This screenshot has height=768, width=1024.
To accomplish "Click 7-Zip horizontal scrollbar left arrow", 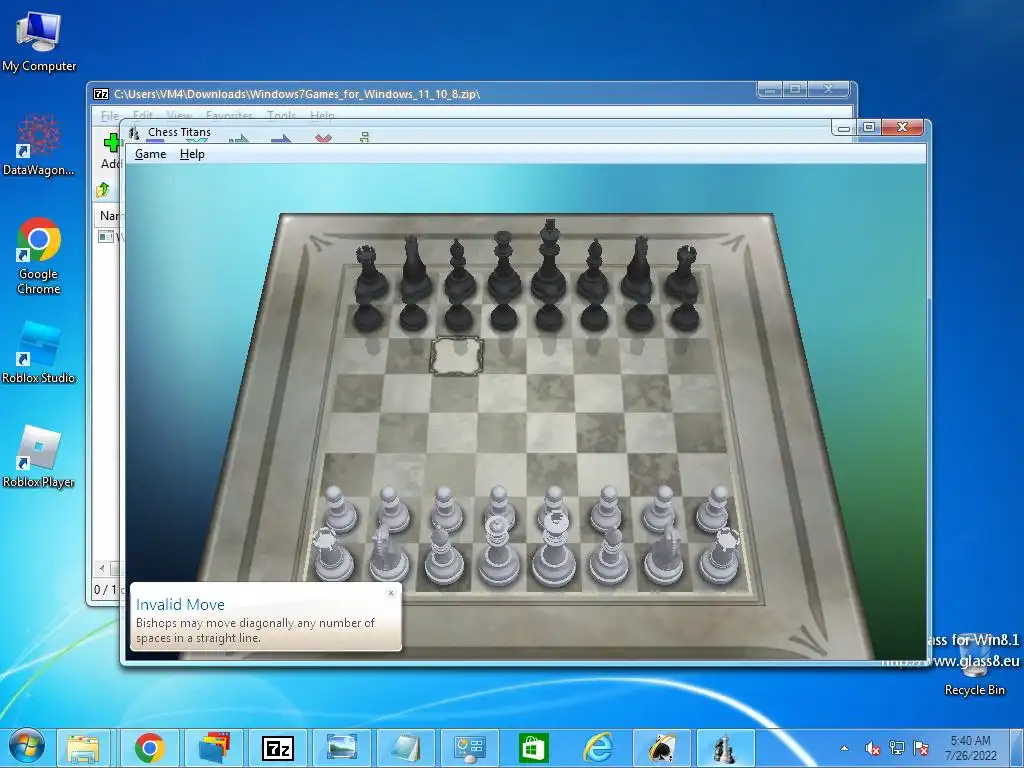I will coord(102,568).
